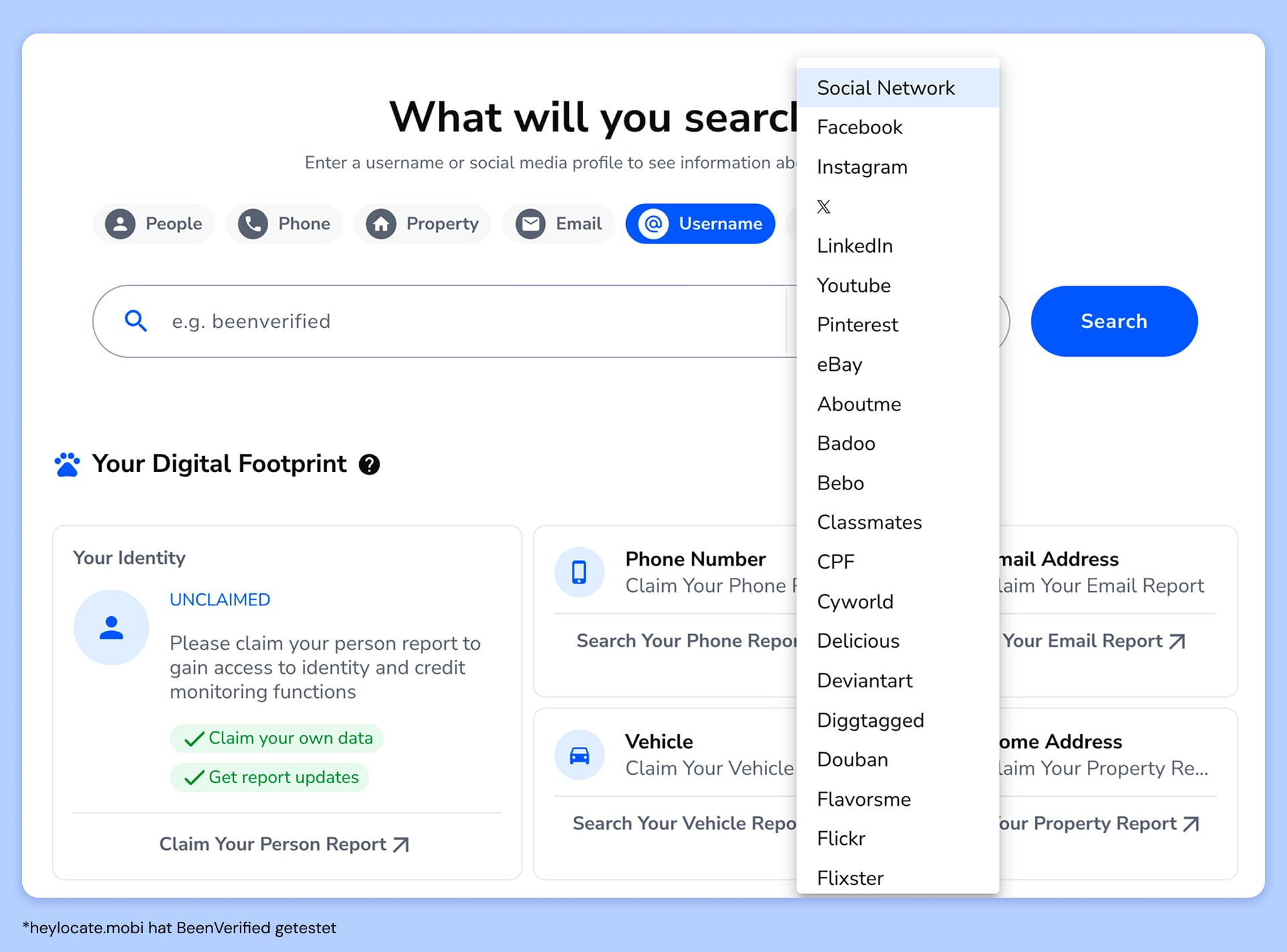Select Deviantart from the network list

coord(898,680)
